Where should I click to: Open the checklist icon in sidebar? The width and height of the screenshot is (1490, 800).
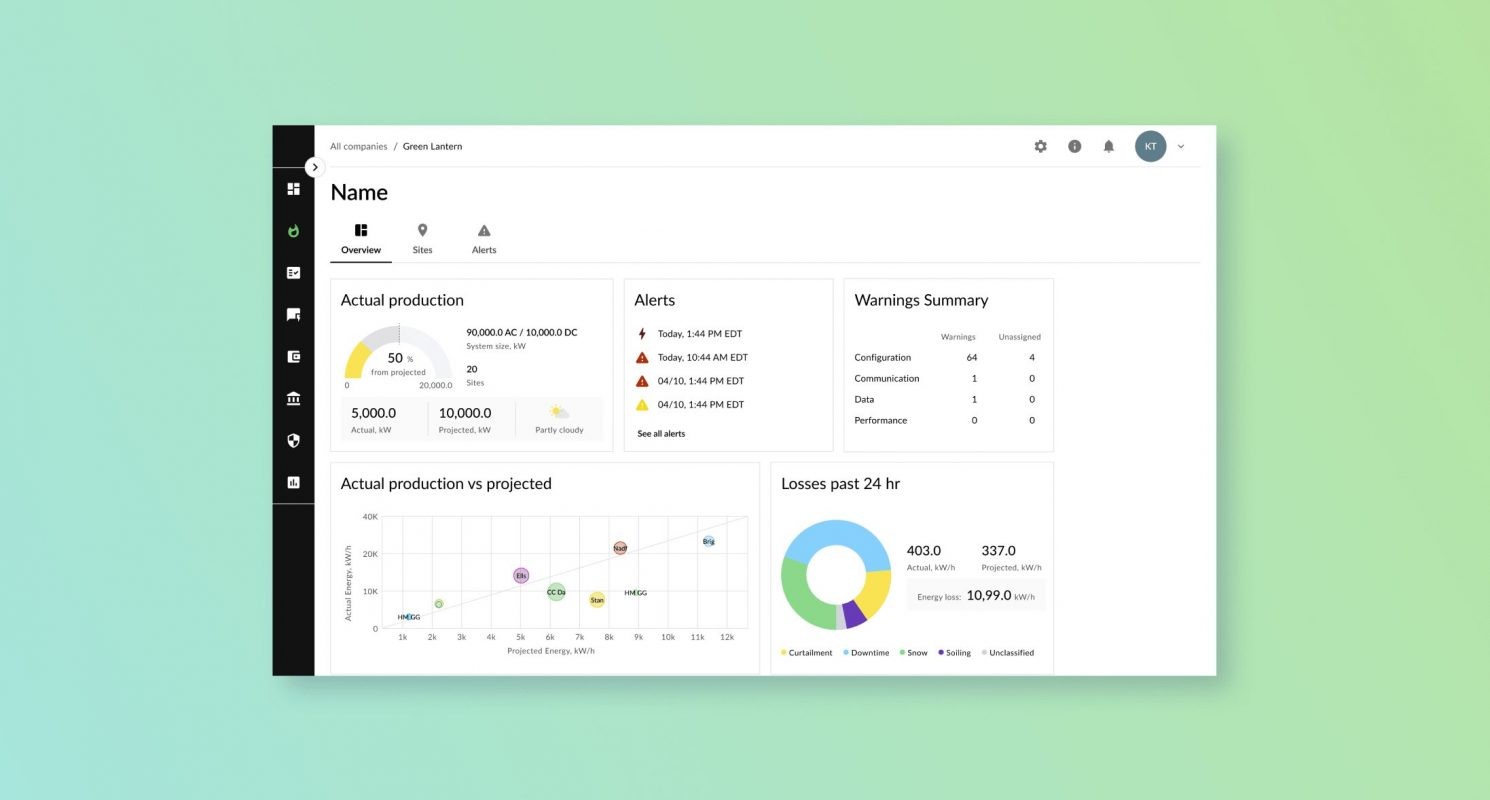(293, 272)
